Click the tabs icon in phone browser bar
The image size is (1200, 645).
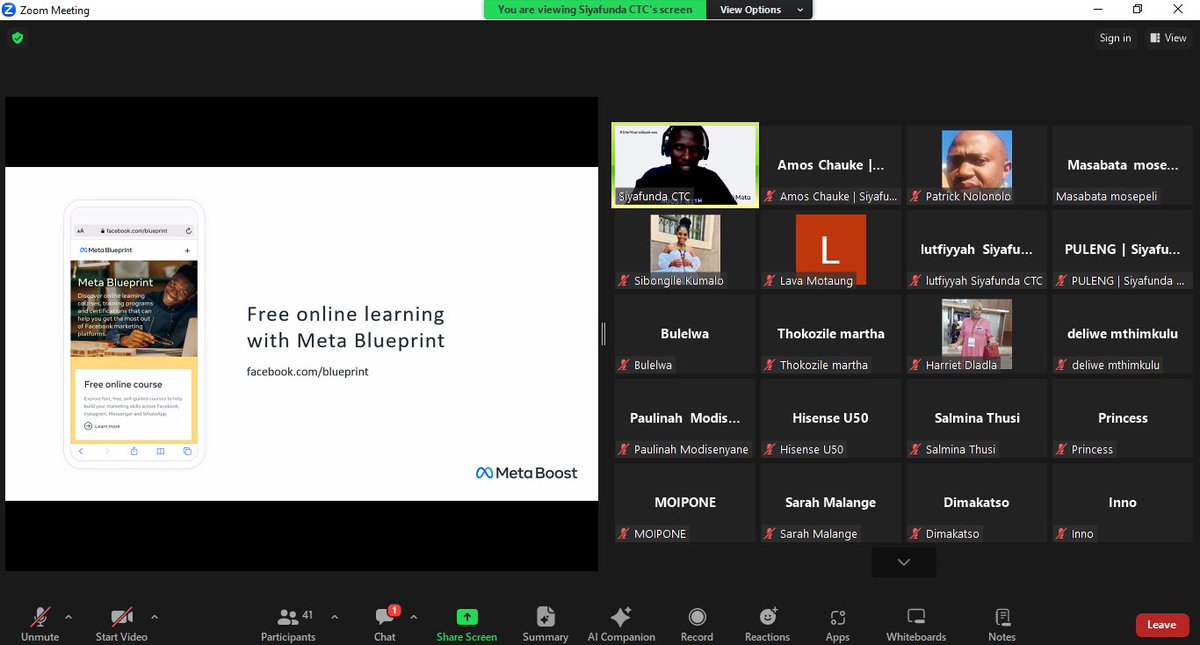(187, 452)
